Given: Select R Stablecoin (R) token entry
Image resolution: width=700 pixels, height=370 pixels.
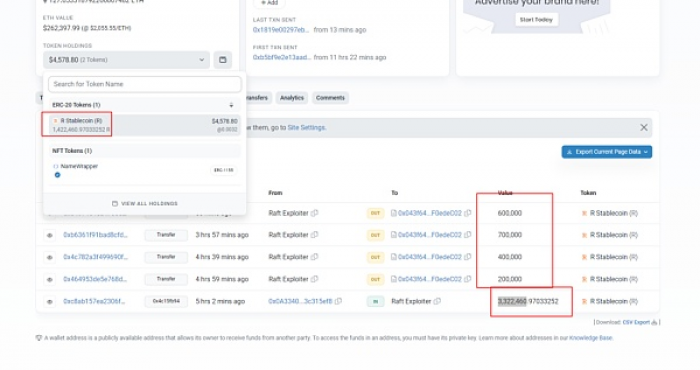Looking at the screenshot, I should 145,125.
